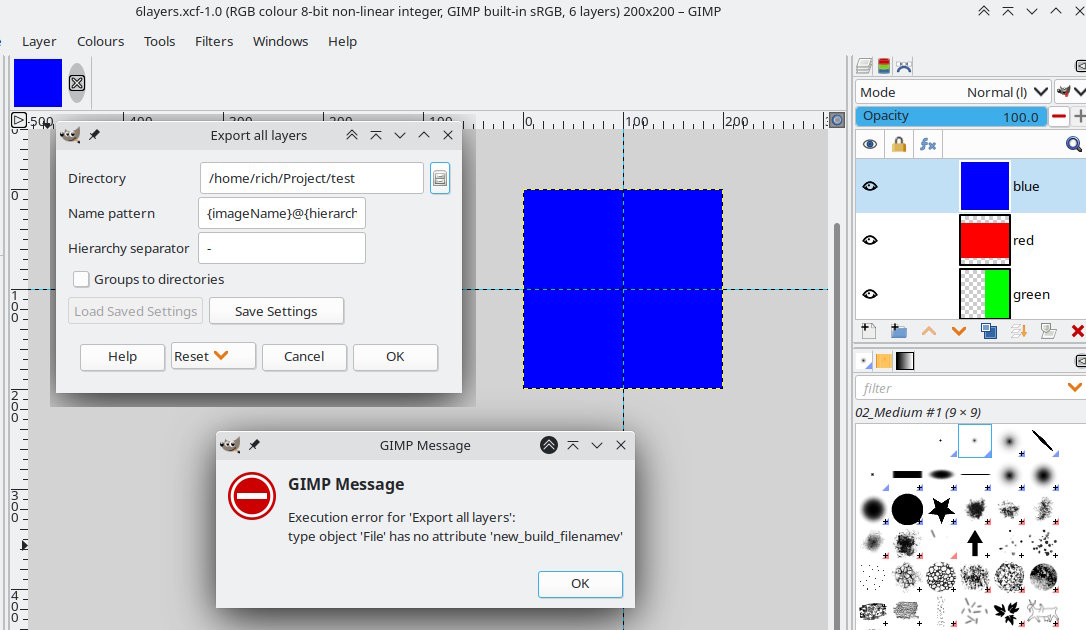Select the bubbles-pattern textured brush
This screenshot has height=630, width=1086.
pyautogui.click(x=941, y=576)
